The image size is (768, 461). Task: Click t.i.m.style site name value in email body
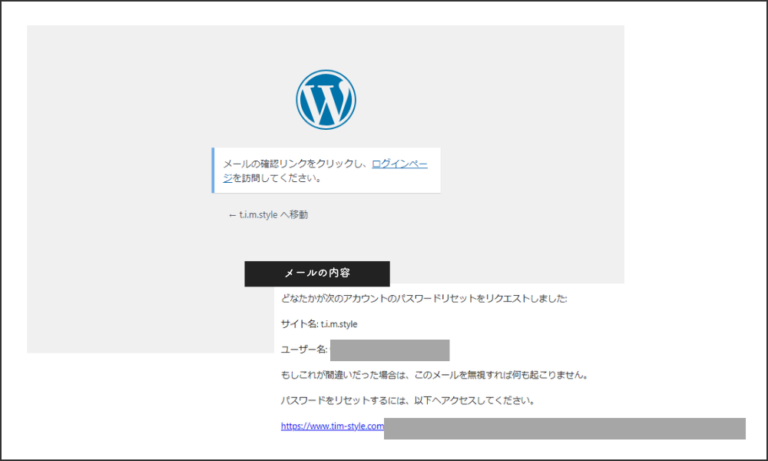point(339,324)
